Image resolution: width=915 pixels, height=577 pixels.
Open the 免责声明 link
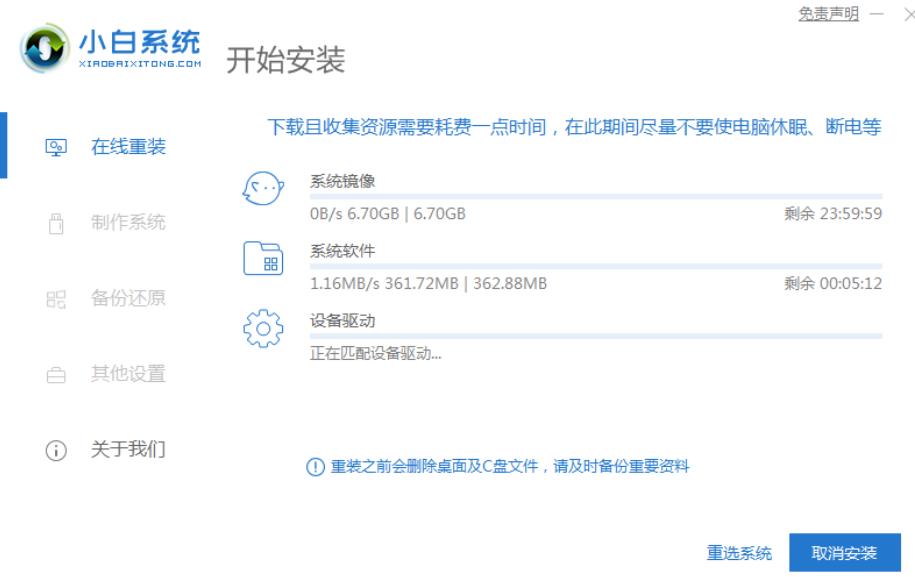point(828,14)
